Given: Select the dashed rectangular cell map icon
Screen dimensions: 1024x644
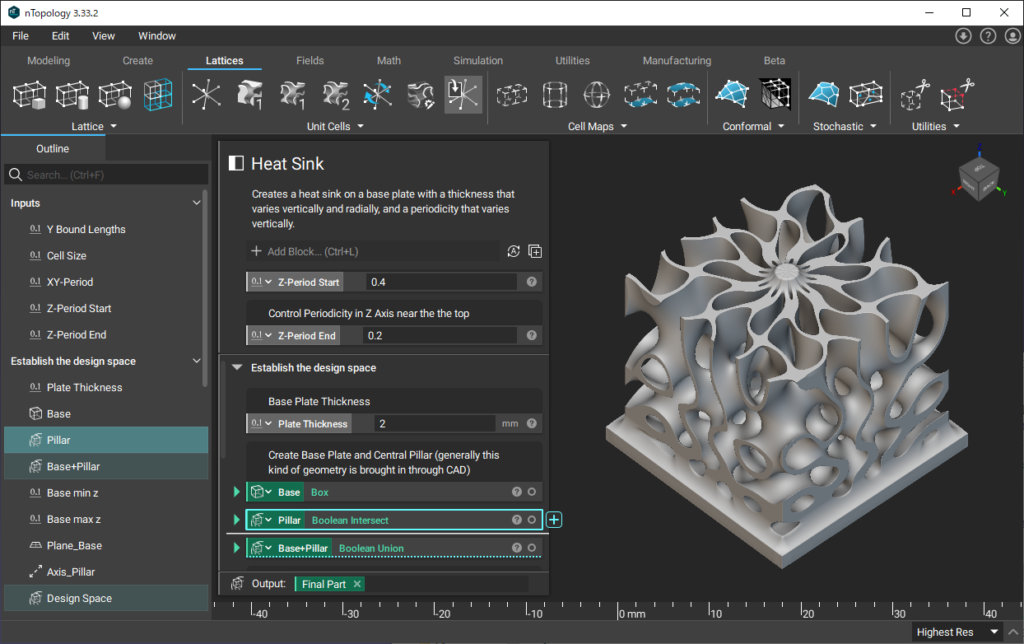Looking at the screenshot, I should coord(511,95).
